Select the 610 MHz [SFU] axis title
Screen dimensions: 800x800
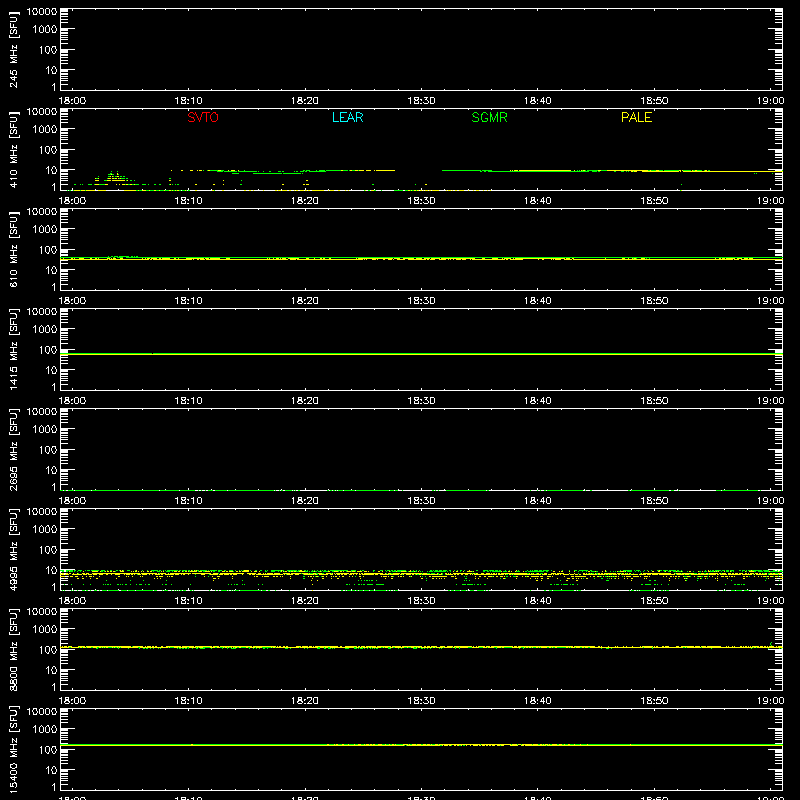click(x=13, y=249)
